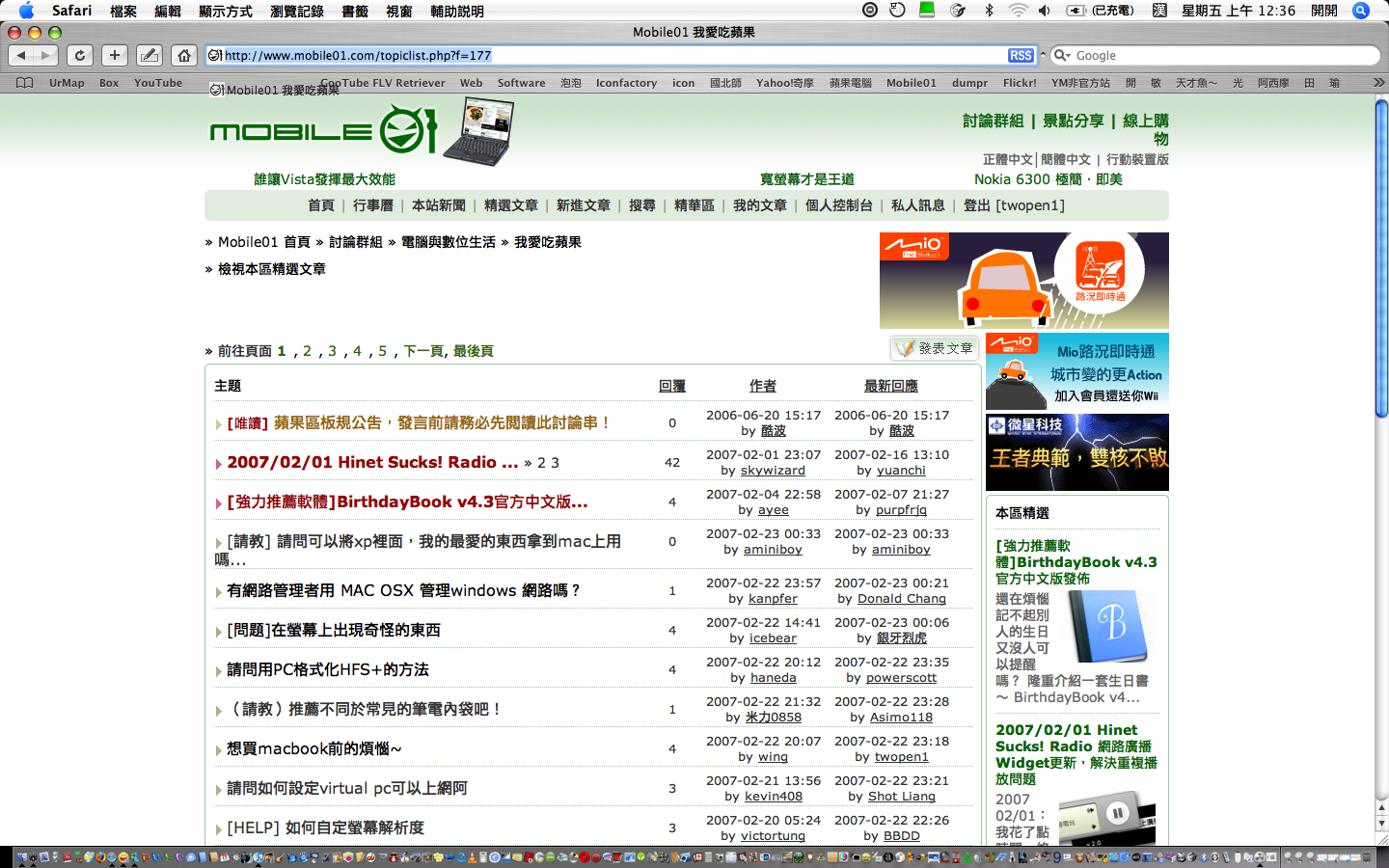Image resolution: width=1389 pixels, height=868 pixels.
Task: Open the 檔案 menu
Action: click(123, 11)
